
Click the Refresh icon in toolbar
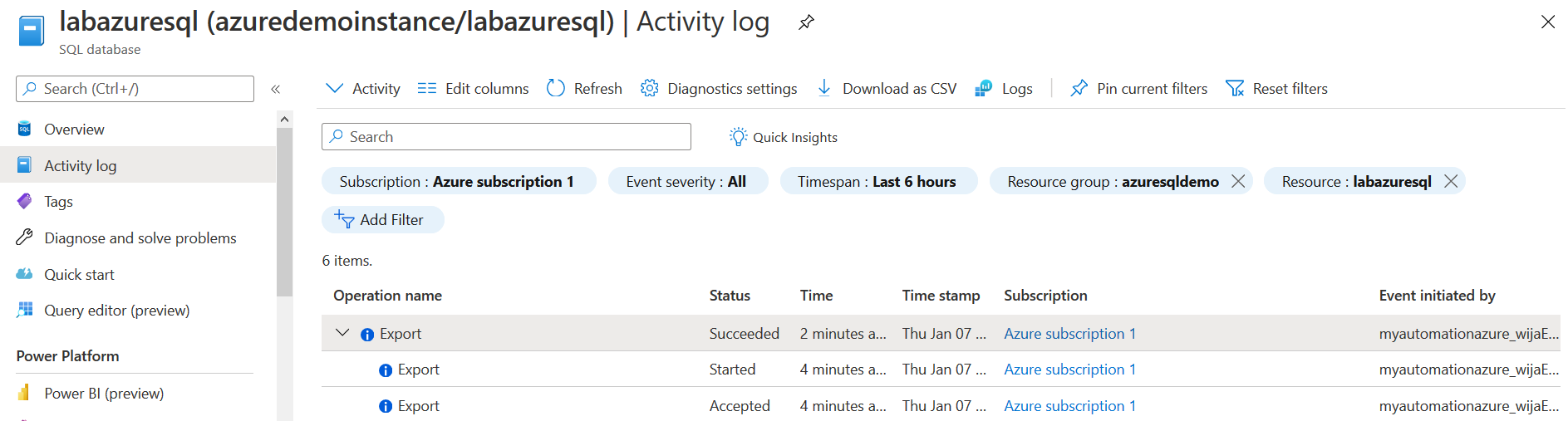pos(556,88)
